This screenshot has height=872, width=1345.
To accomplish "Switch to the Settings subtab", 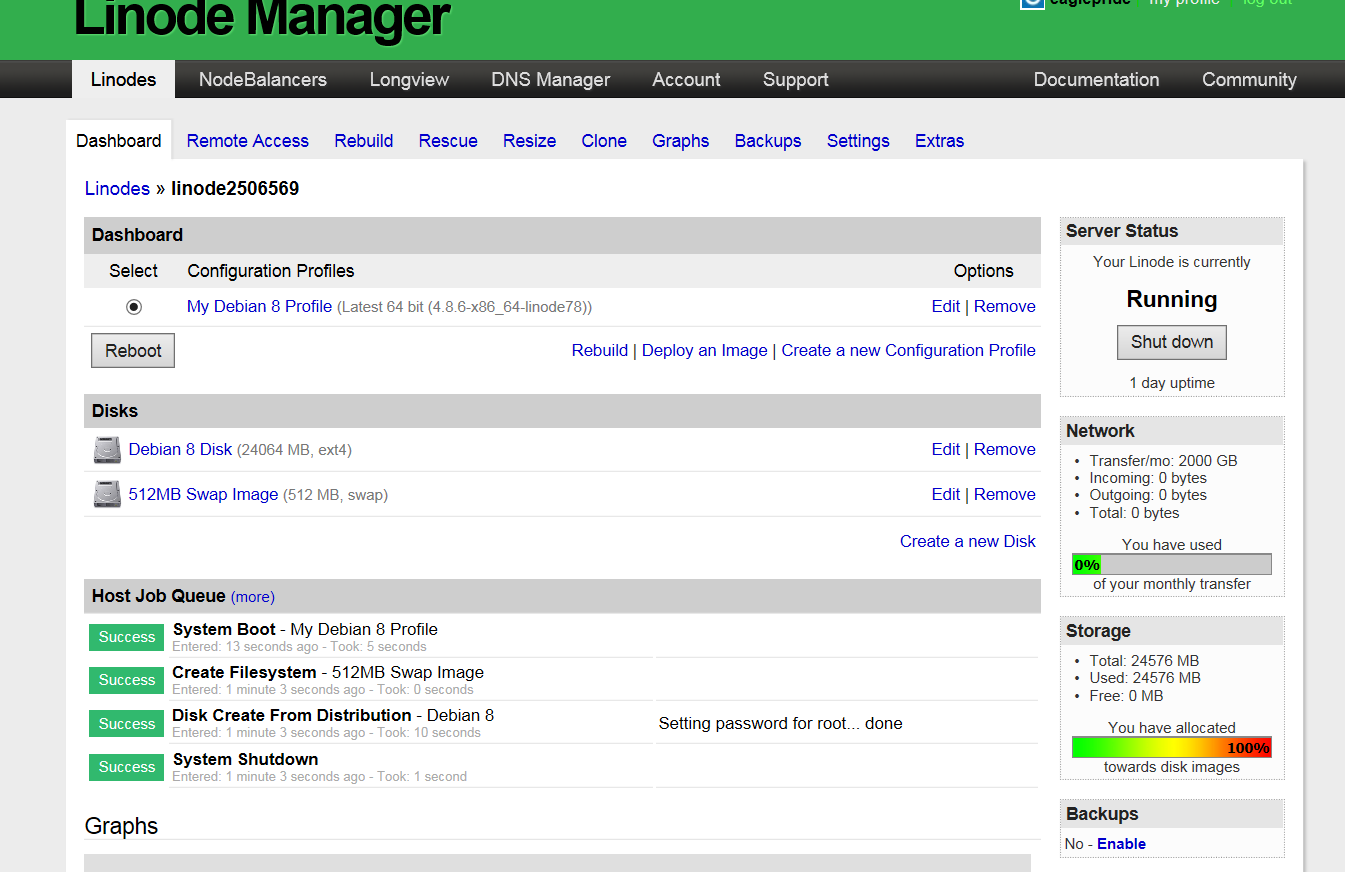I will (x=858, y=141).
